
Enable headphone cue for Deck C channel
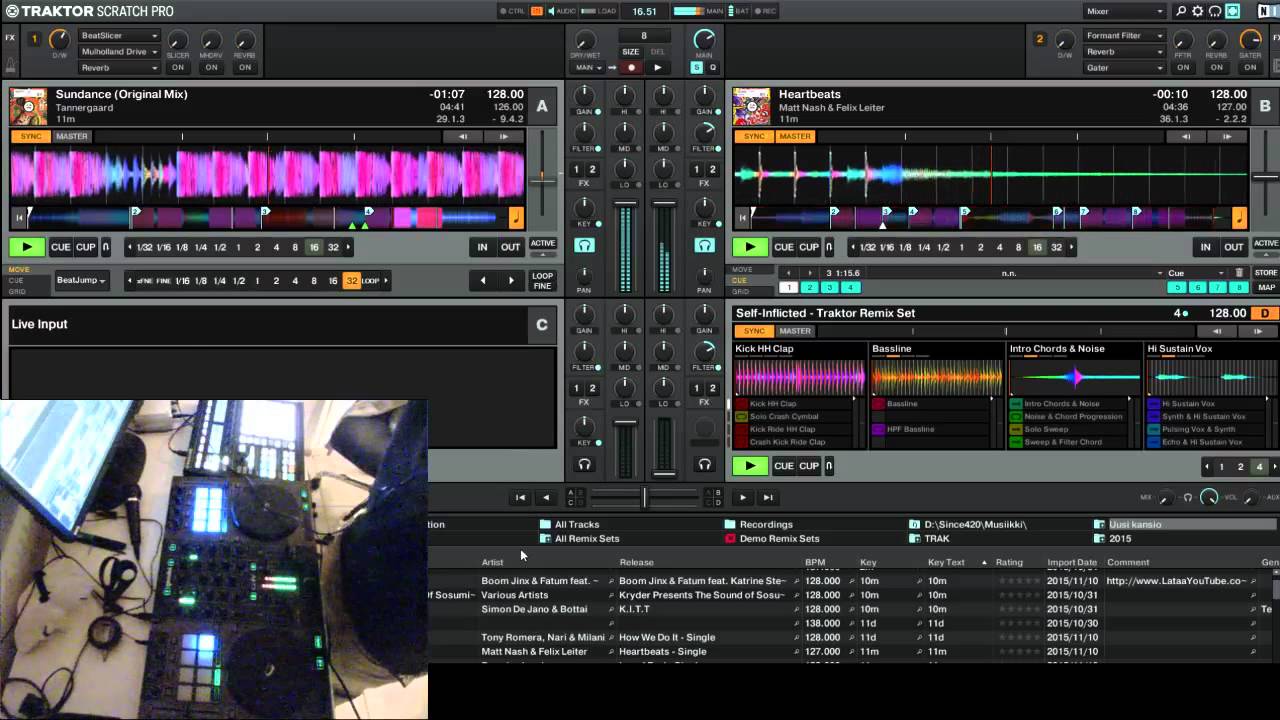click(x=585, y=464)
